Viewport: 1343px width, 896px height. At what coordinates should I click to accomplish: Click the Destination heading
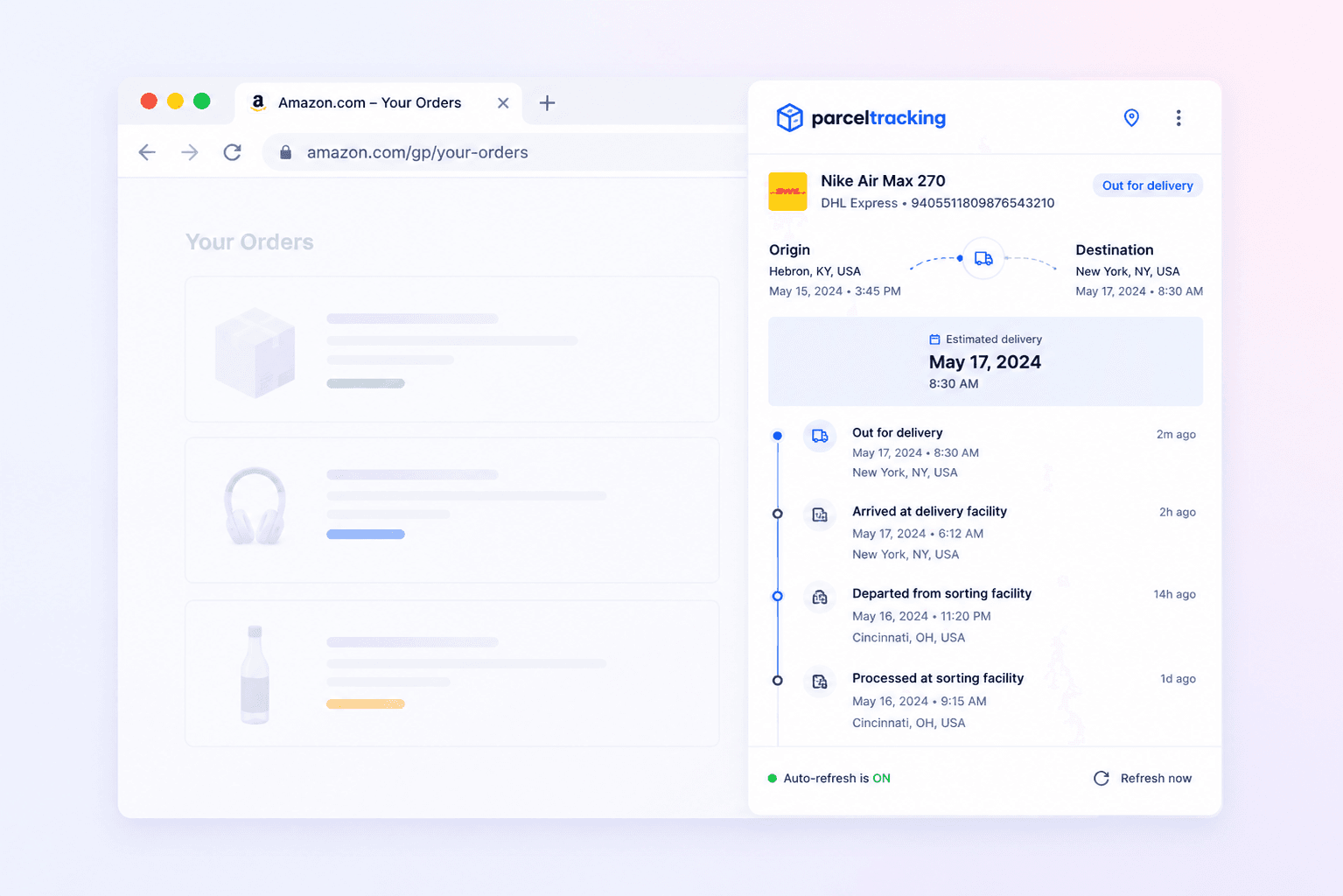coord(1115,249)
